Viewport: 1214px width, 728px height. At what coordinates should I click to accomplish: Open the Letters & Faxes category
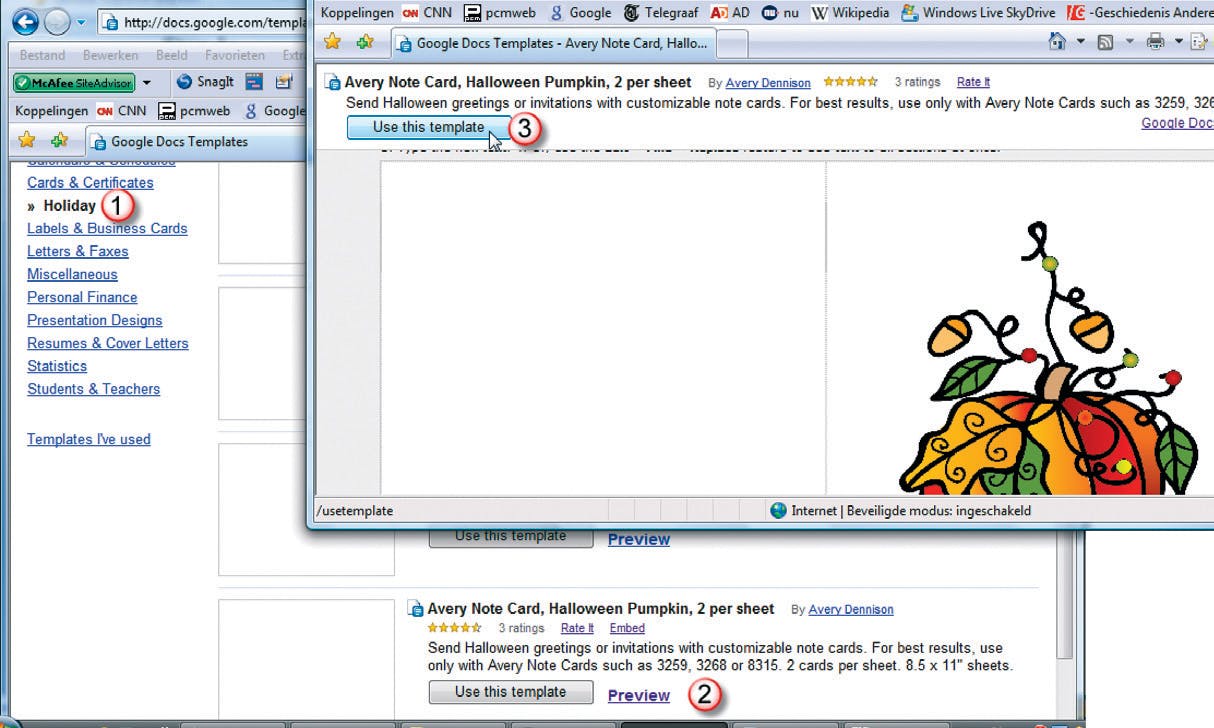(x=78, y=251)
